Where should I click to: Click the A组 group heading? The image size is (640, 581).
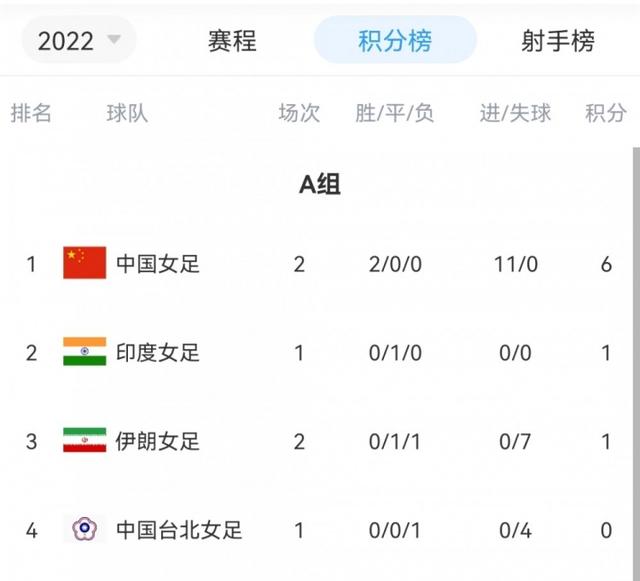pos(320,184)
